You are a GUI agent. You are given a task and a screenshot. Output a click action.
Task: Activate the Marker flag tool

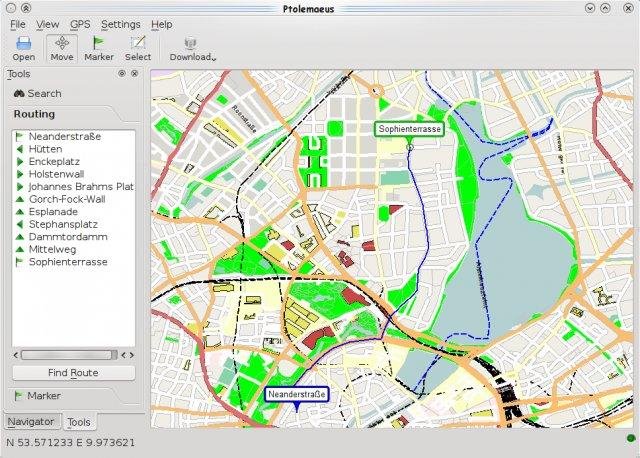[98, 48]
